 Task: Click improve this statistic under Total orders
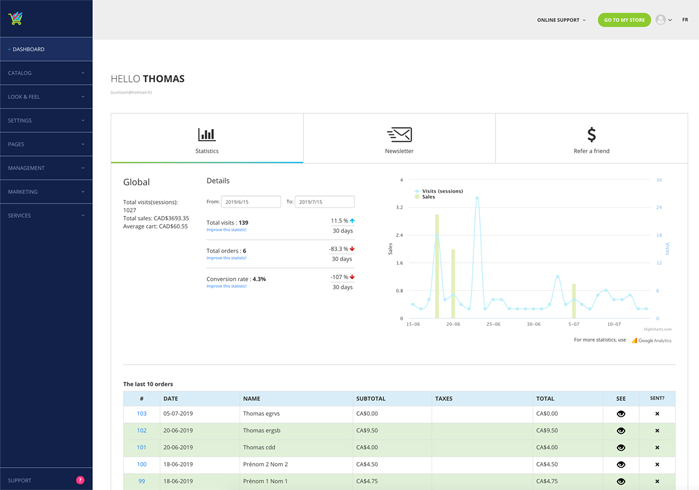tap(226, 258)
